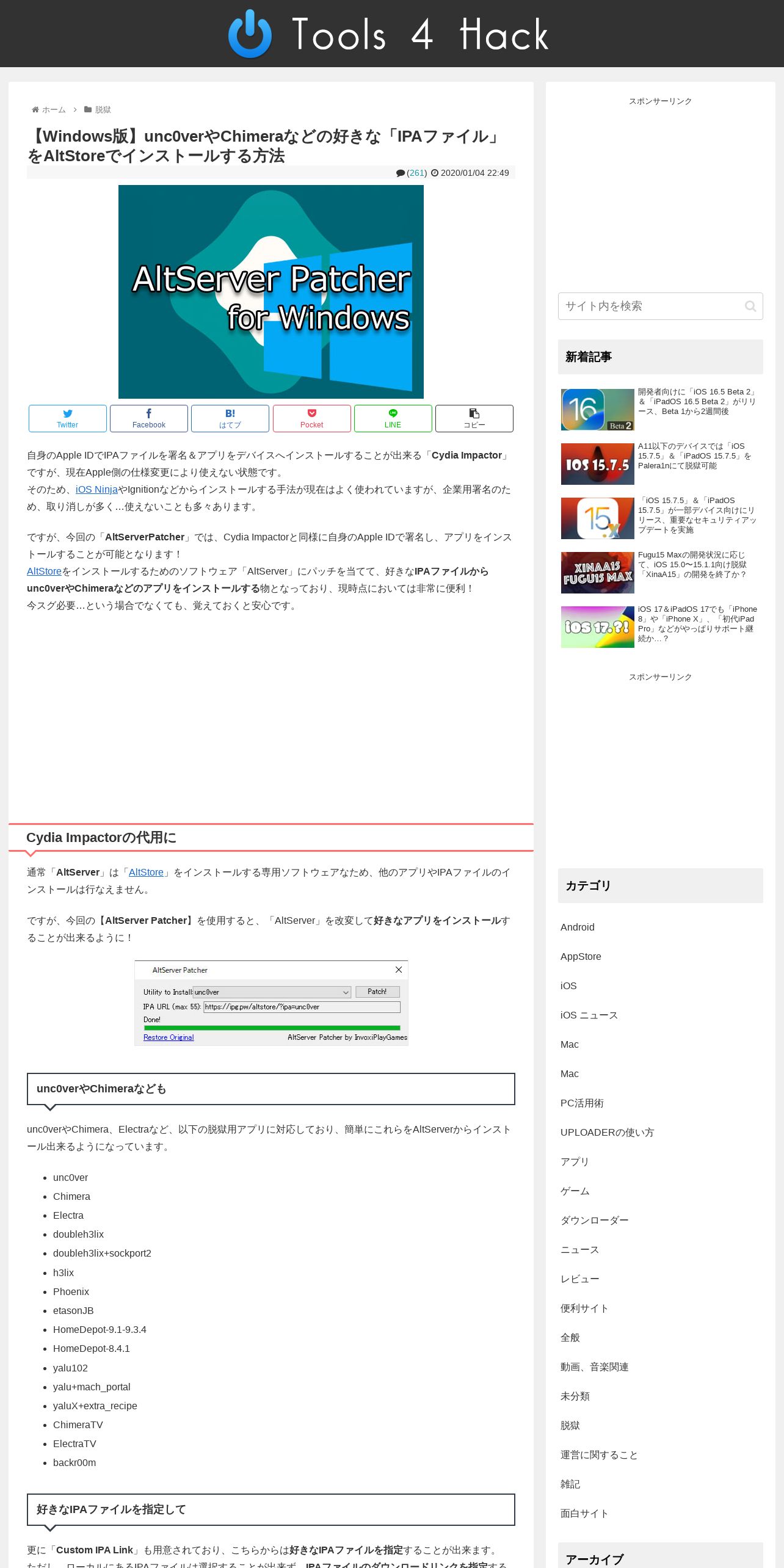Click the search magnifier icon
Viewport: 784px width, 1568px height.
pos(750,306)
